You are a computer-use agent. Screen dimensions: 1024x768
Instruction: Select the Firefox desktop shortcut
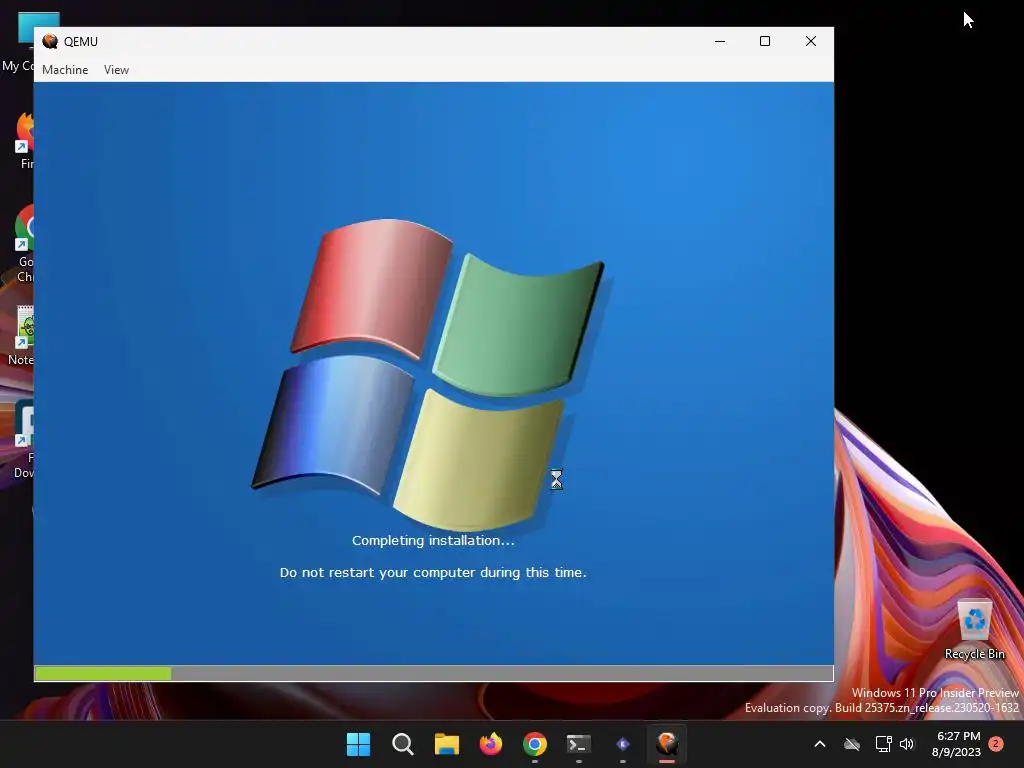(24, 140)
